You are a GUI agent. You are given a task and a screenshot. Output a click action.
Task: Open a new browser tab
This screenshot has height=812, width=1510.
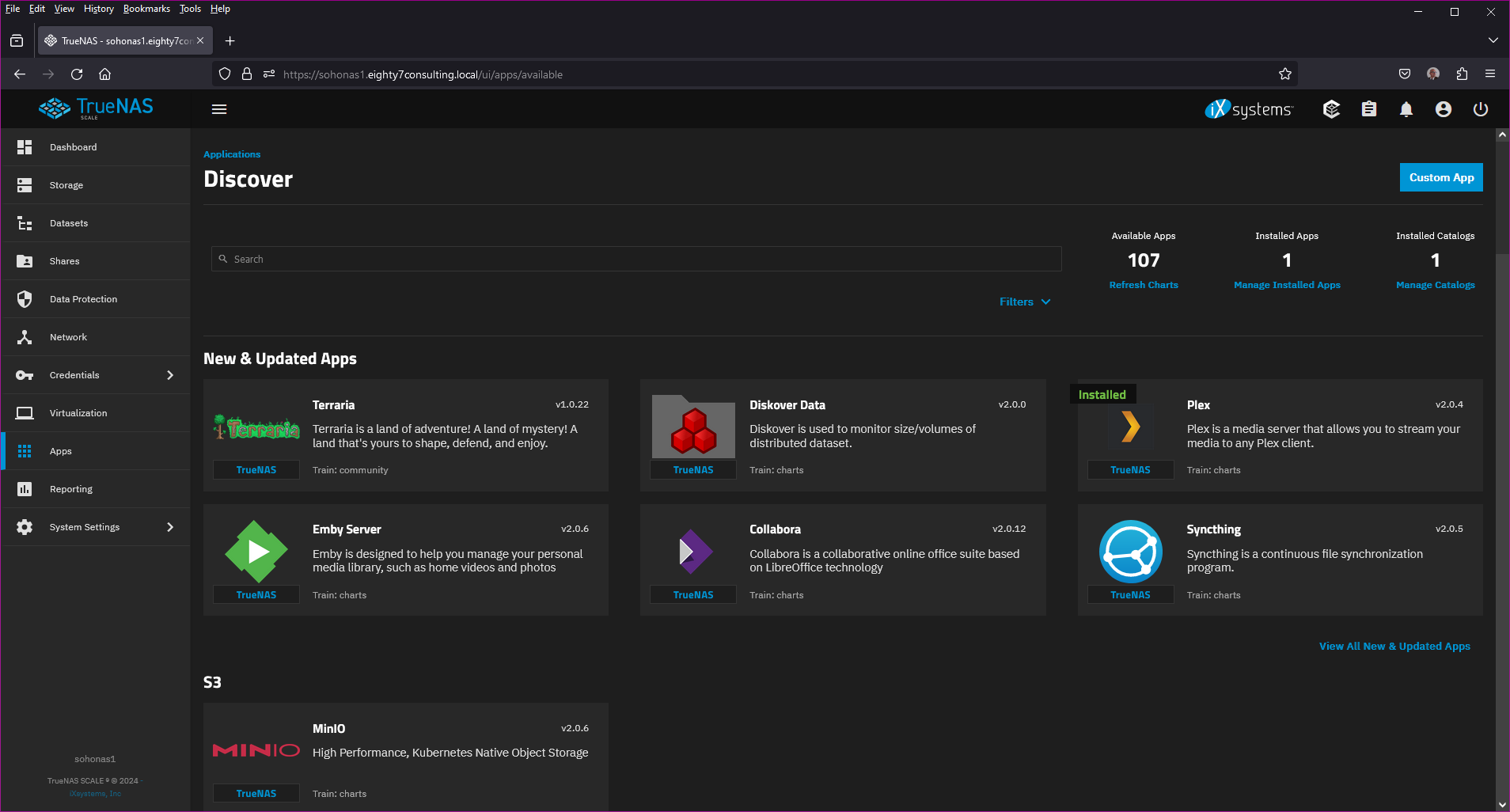pyautogui.click(x=230, y=40)
